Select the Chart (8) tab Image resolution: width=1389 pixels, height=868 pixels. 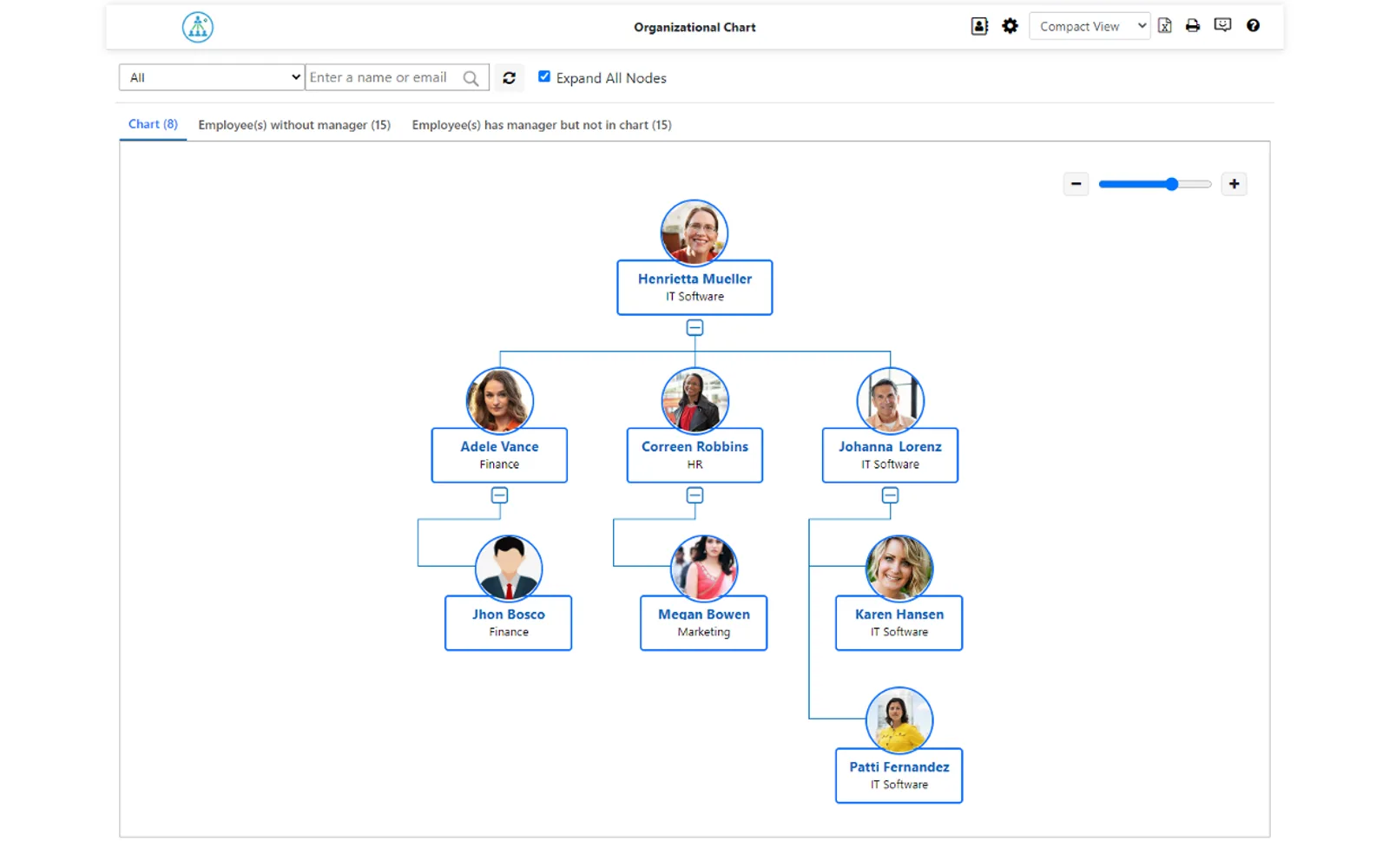tap(153, 124)
